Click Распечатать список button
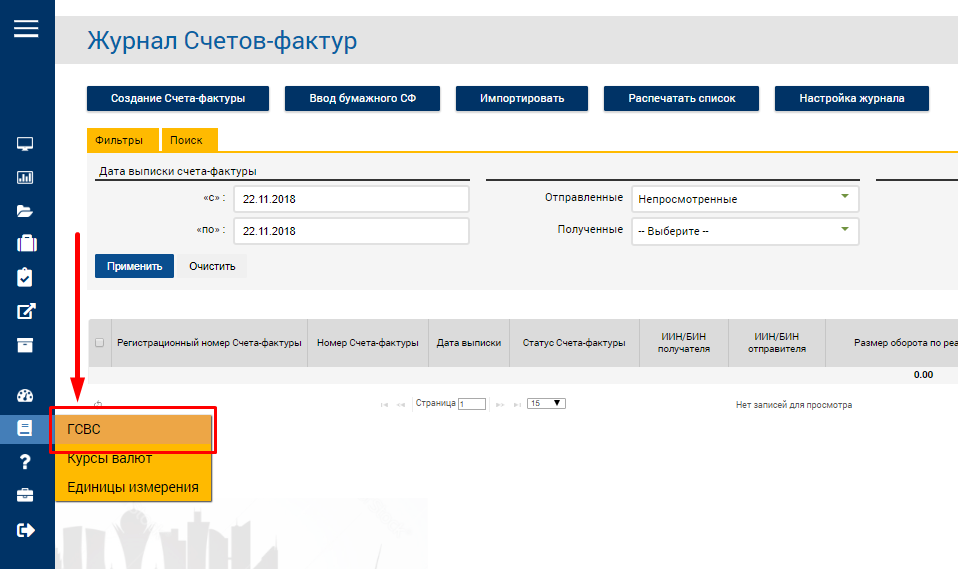This screenshot has height=569, width=958. 681,98
